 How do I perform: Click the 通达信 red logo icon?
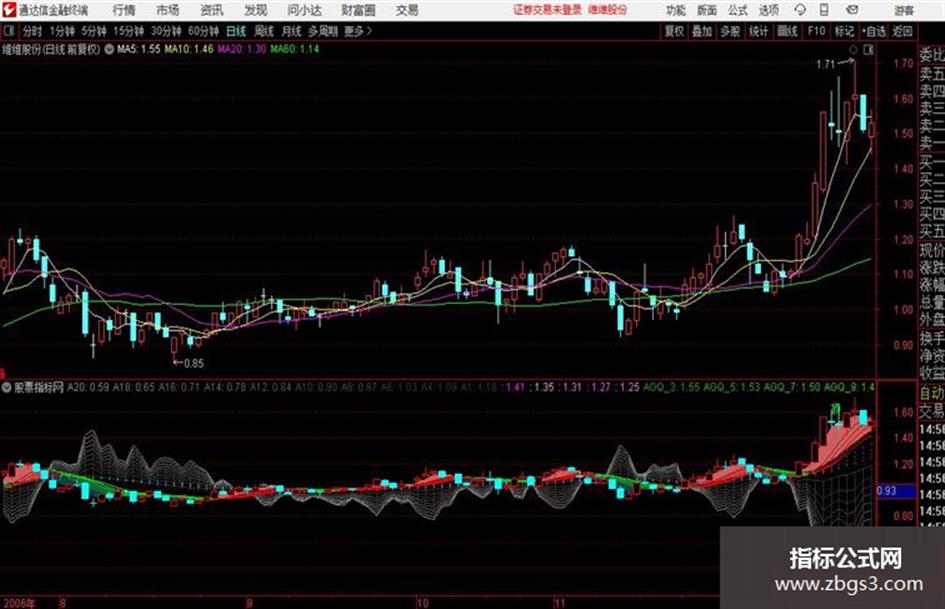coord(9,10)
